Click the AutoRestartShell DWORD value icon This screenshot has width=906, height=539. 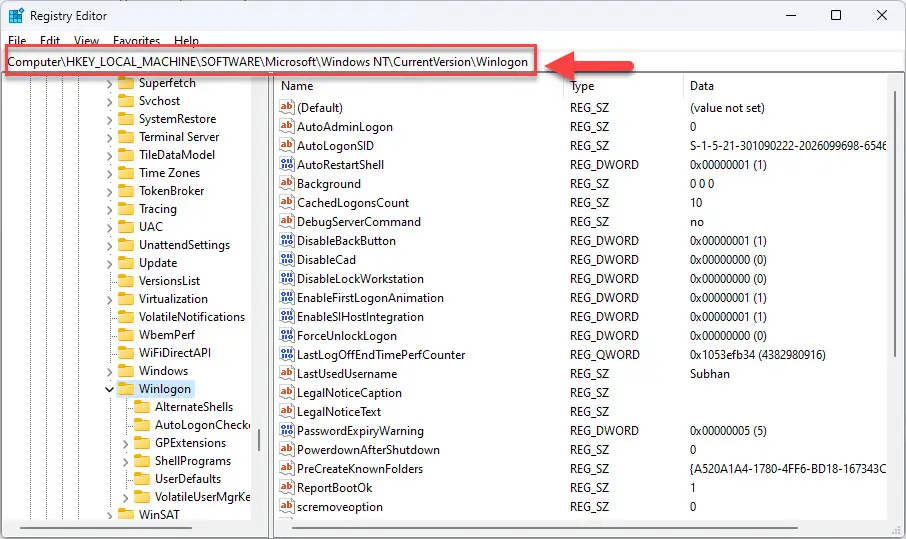[287, 165]
